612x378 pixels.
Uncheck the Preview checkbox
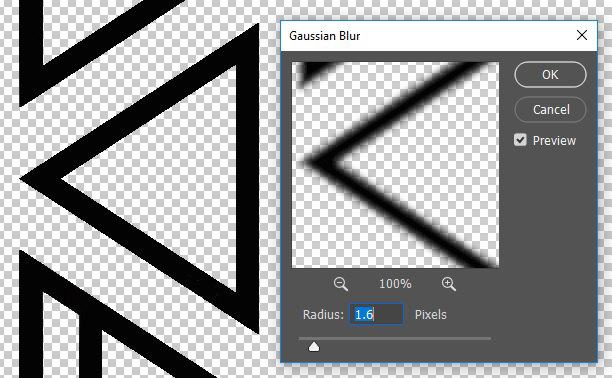tap(520, 140)
